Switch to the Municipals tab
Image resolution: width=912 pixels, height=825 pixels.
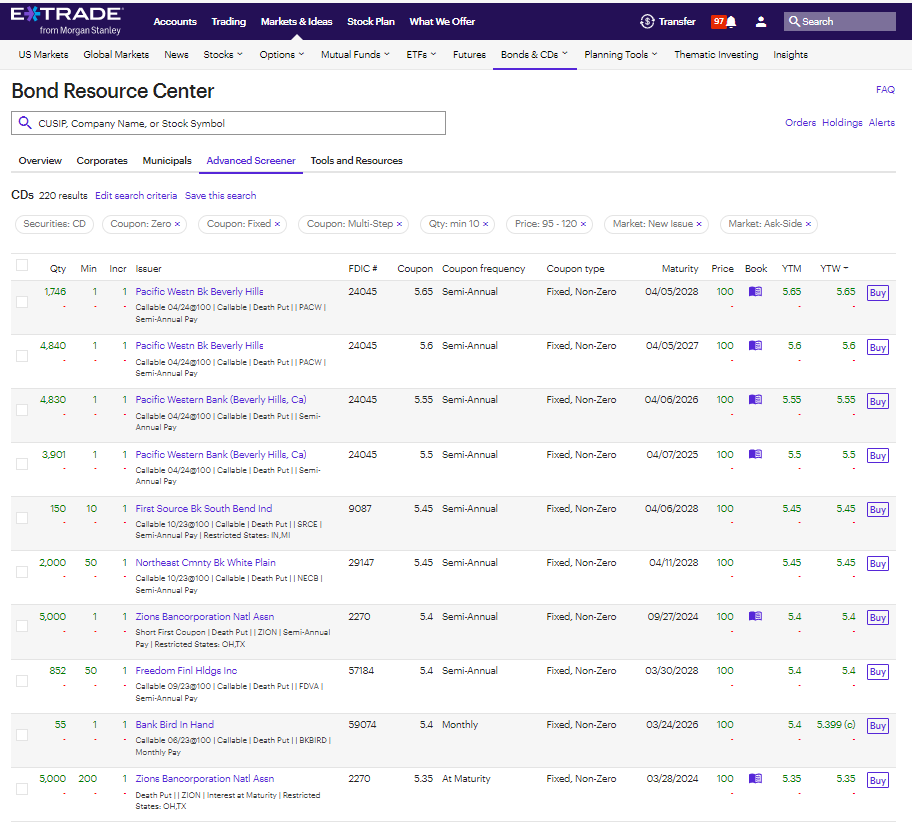167,161
